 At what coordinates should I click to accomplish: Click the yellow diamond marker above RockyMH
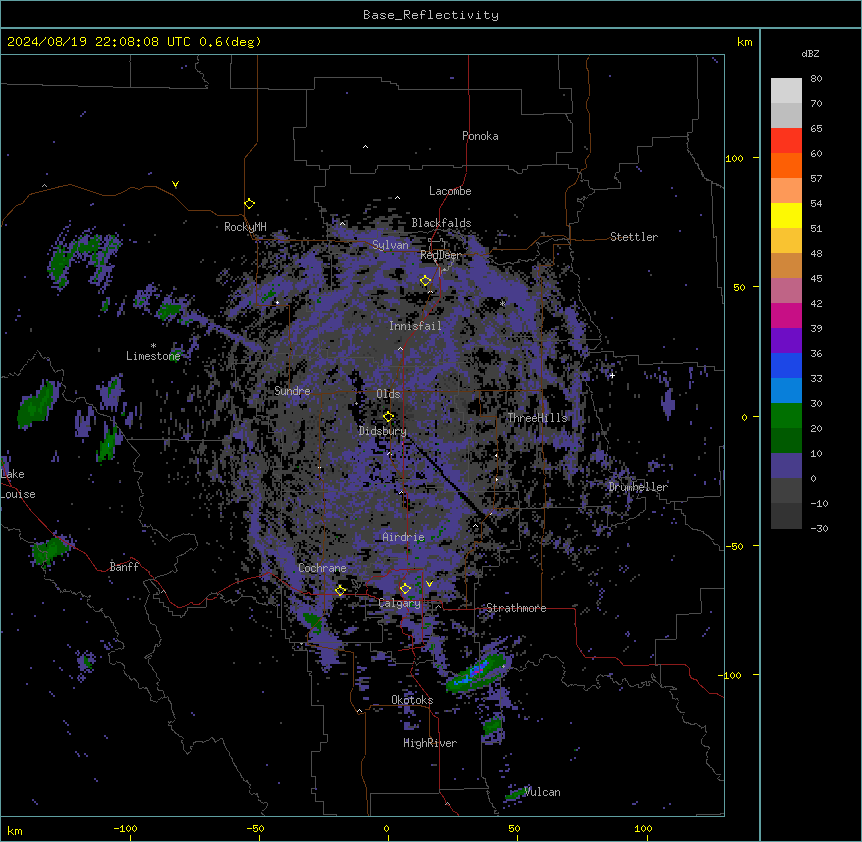(250, 204)
